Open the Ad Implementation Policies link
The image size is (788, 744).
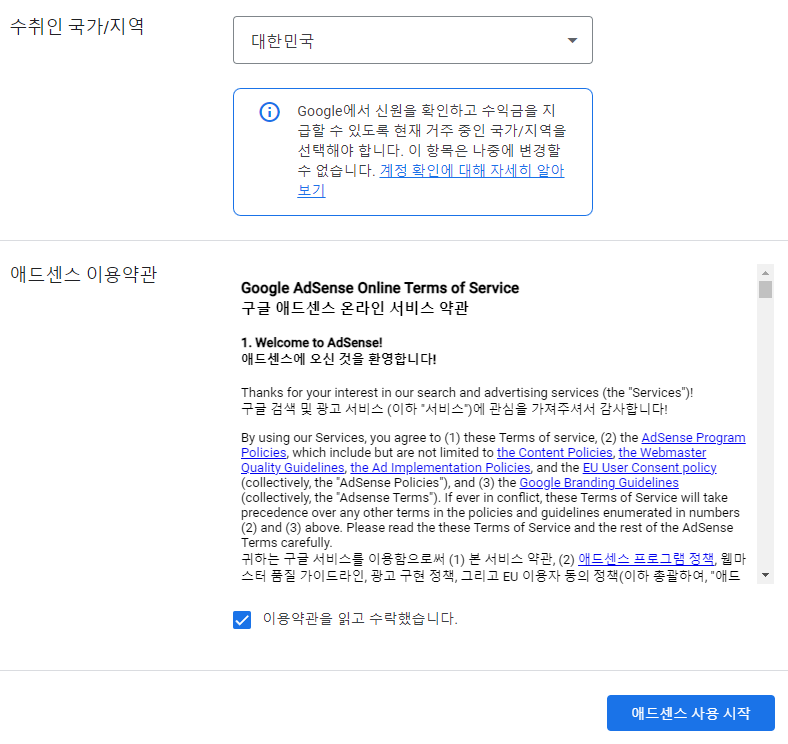click(x=440, y=468)
